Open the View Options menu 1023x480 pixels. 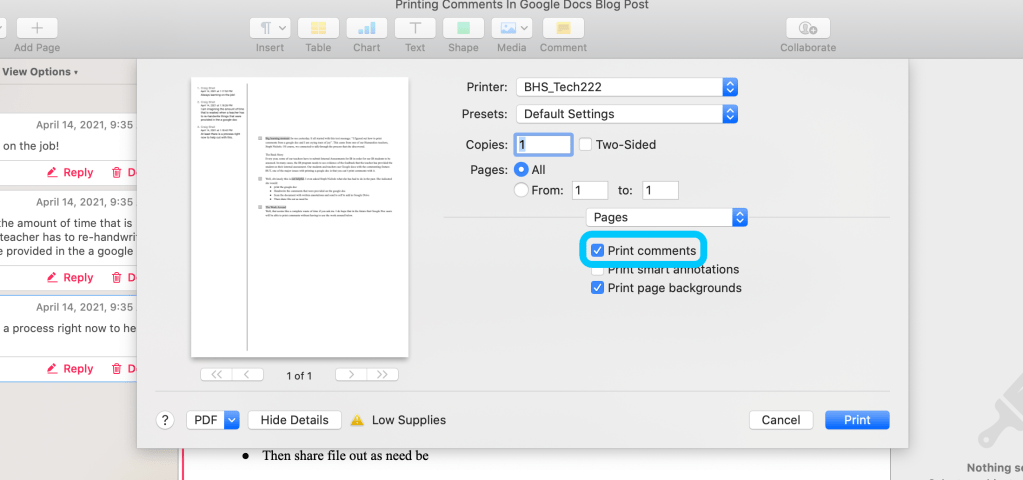40,72
